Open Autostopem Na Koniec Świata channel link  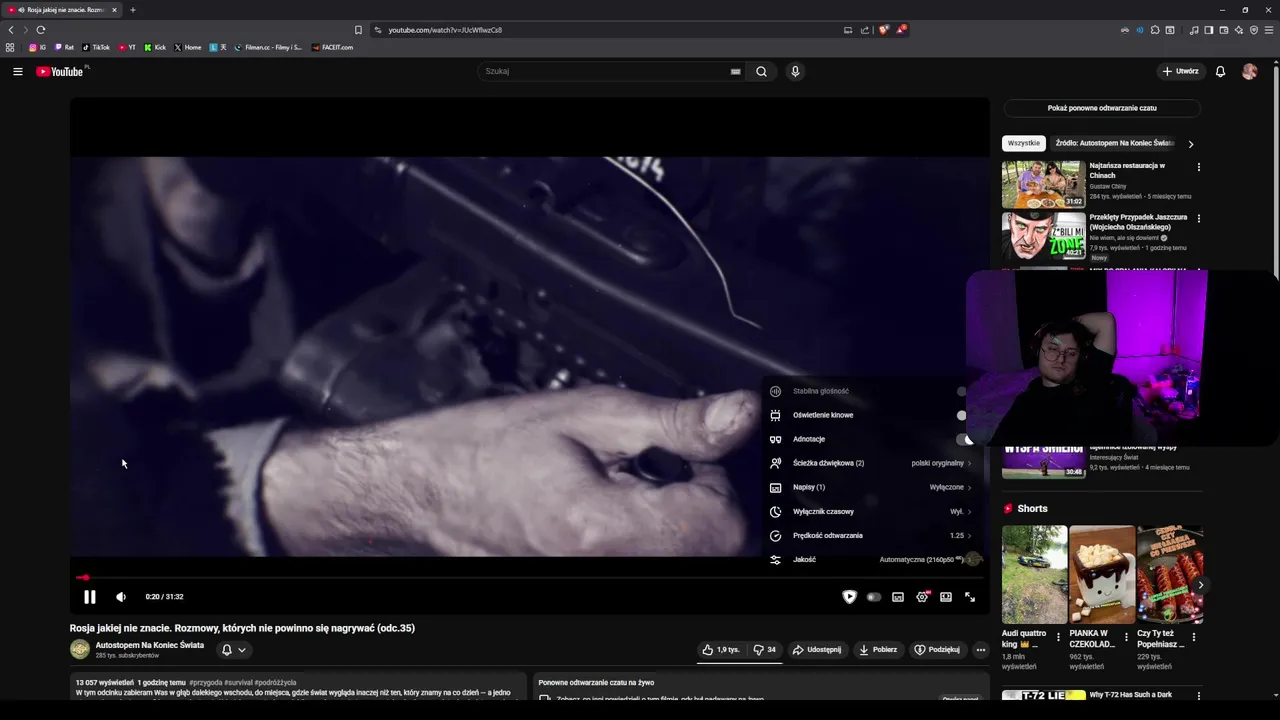150,645
